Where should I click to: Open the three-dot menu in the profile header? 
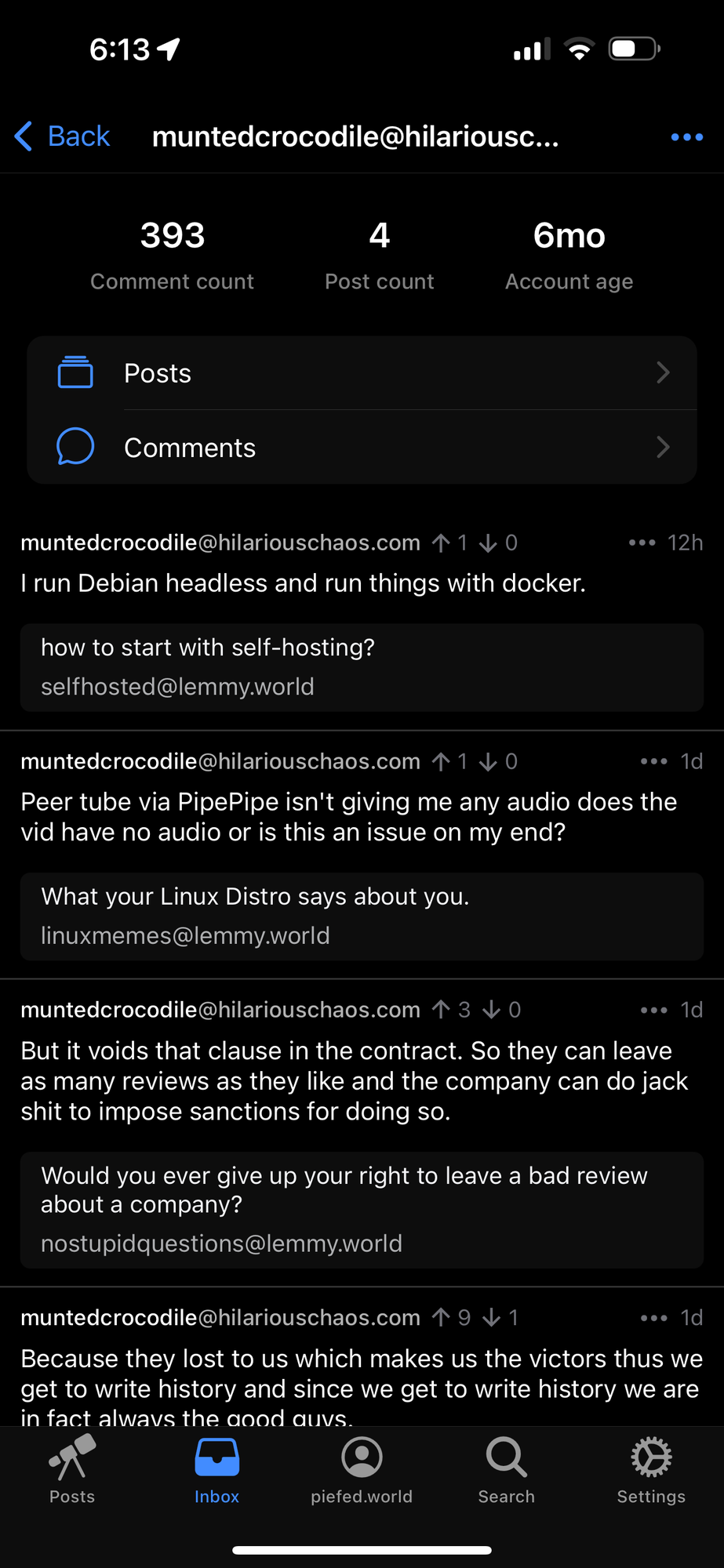tap(686, 137)
